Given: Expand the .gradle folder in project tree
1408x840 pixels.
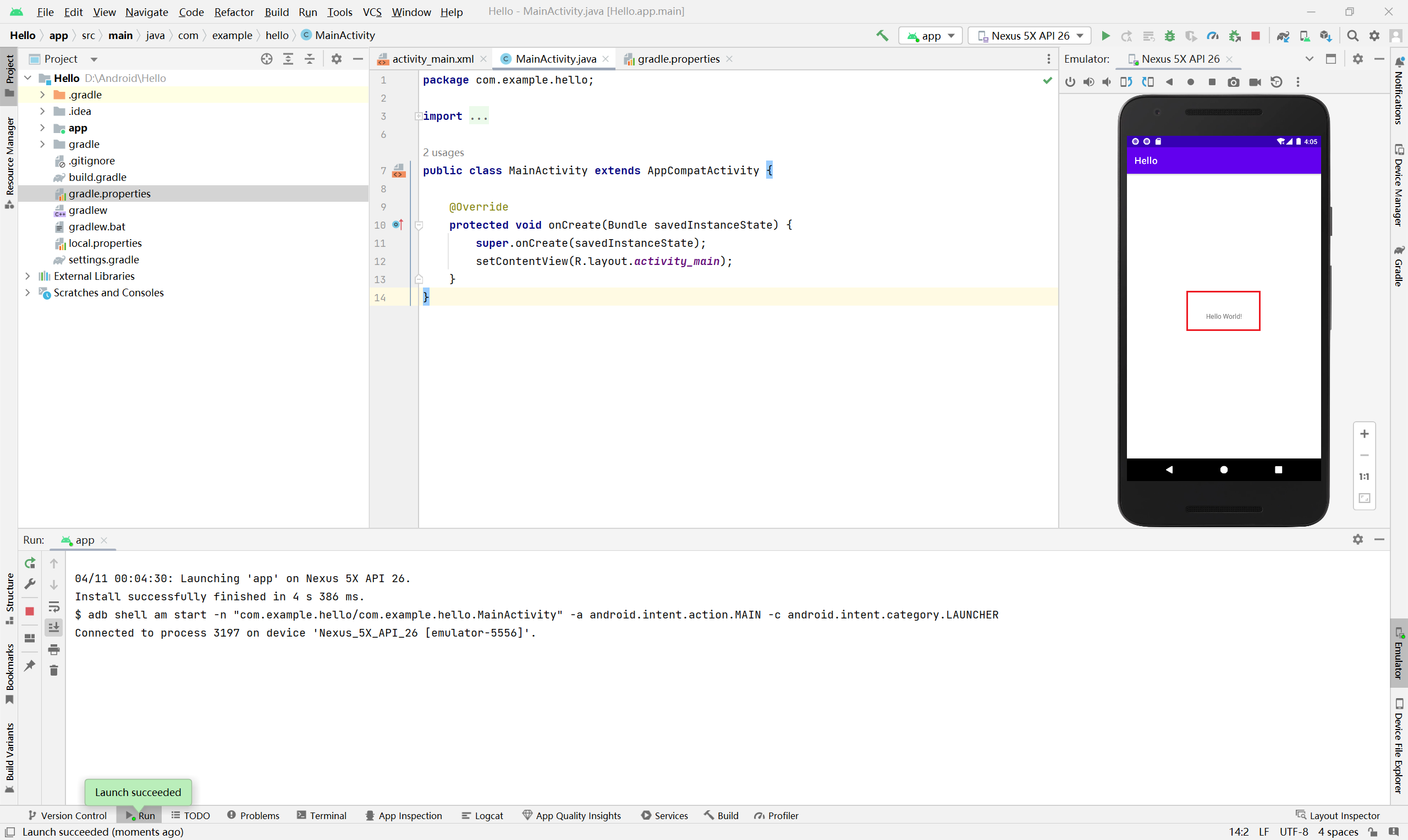Looking at the screenshot, I should [42, 95].
